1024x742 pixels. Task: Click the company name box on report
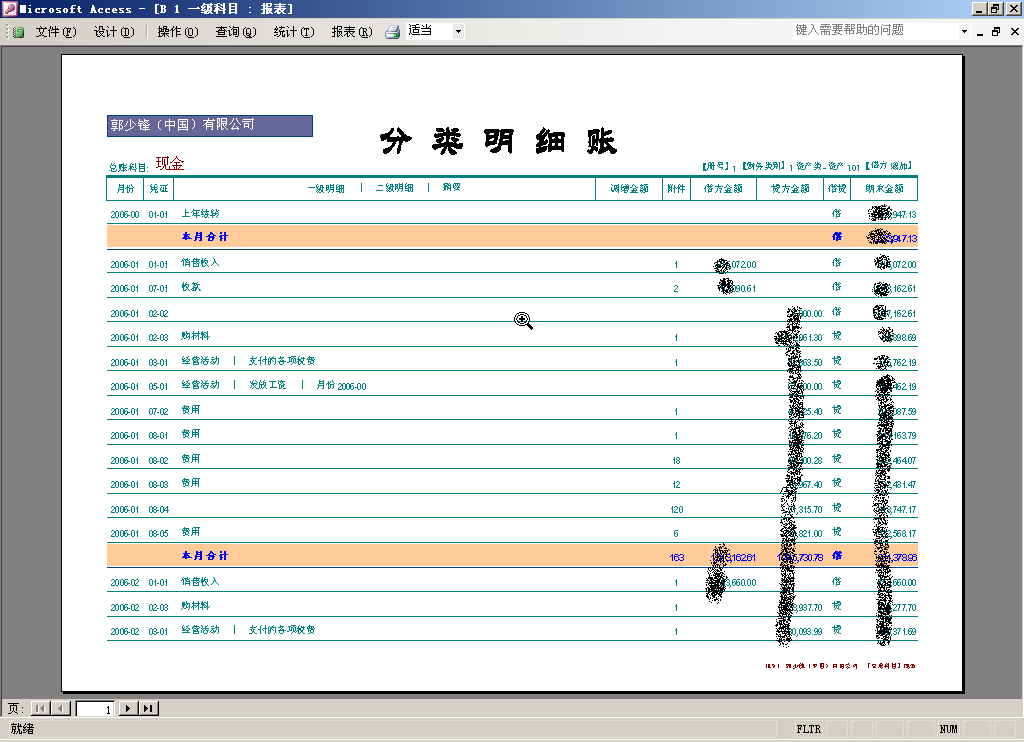210,125
